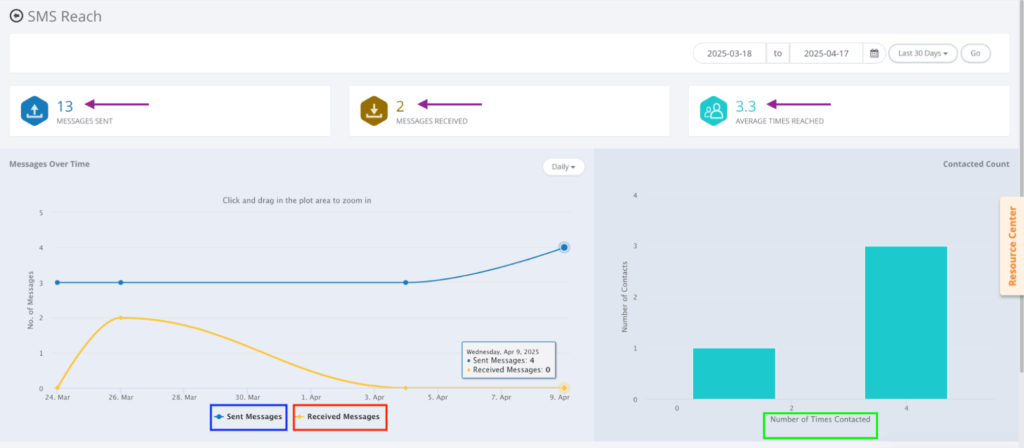Click the tall bar for 4 times contacted
This screenshot has height=448, width=1024.
(906, 323)
